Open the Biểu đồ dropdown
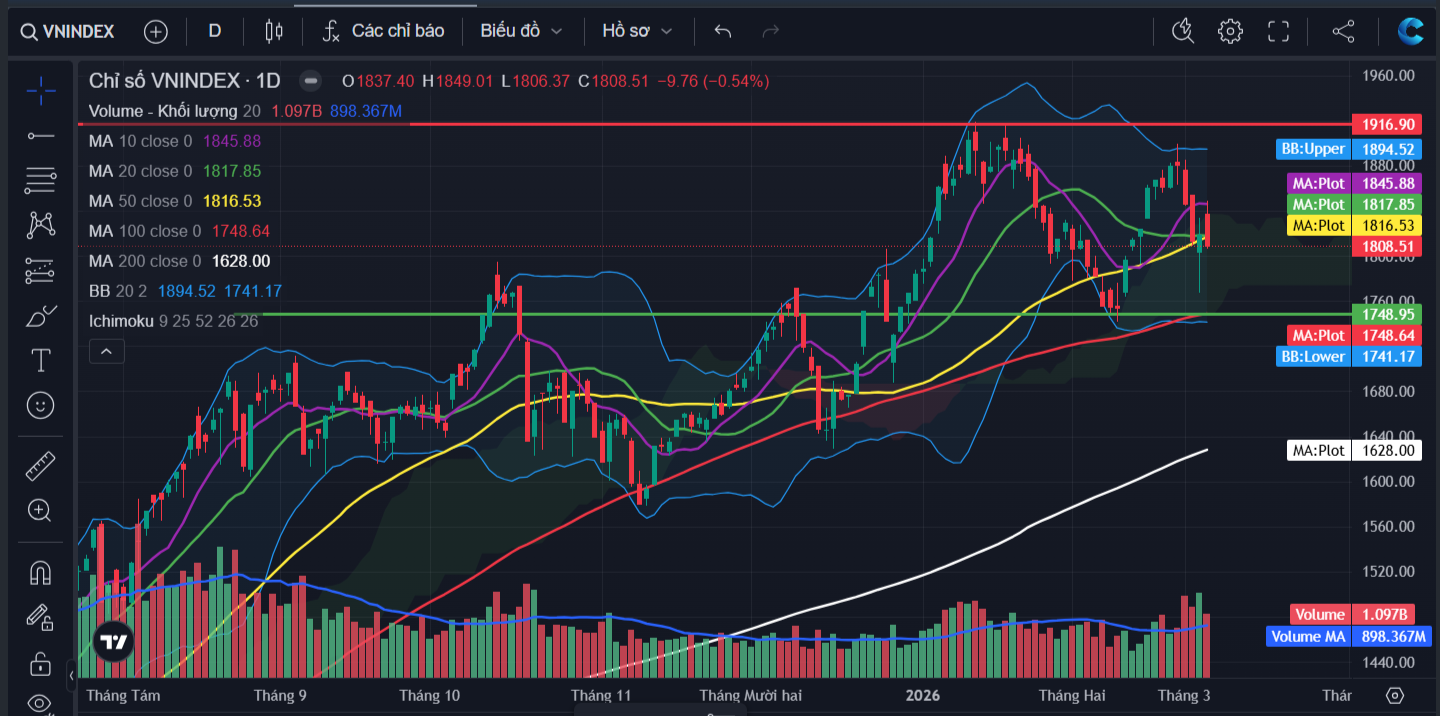 point(520,31)
